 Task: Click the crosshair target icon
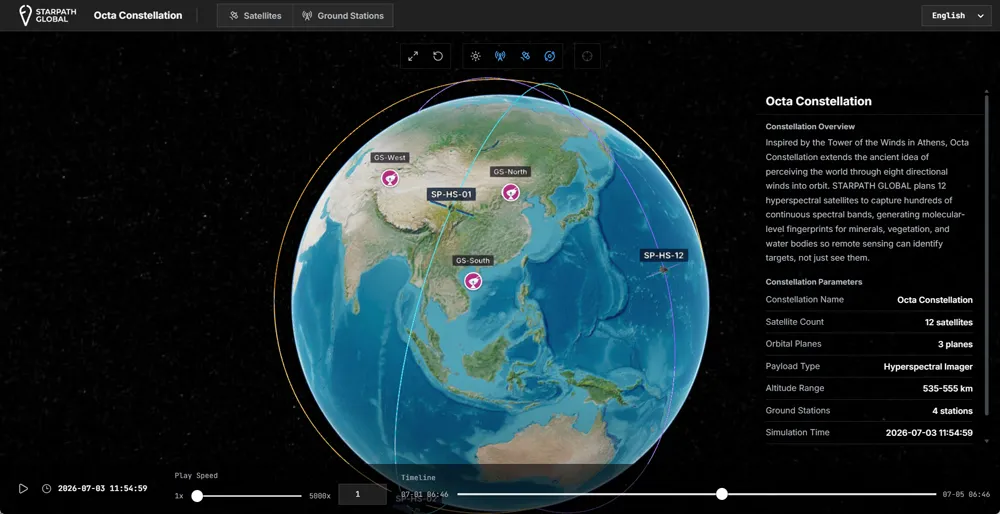coord(587,56)
